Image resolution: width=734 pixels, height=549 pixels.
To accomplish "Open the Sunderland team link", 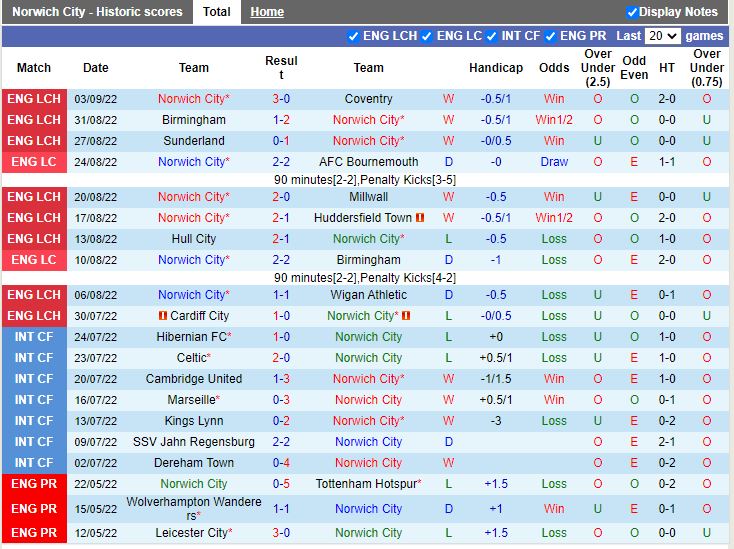I will 194,141.
